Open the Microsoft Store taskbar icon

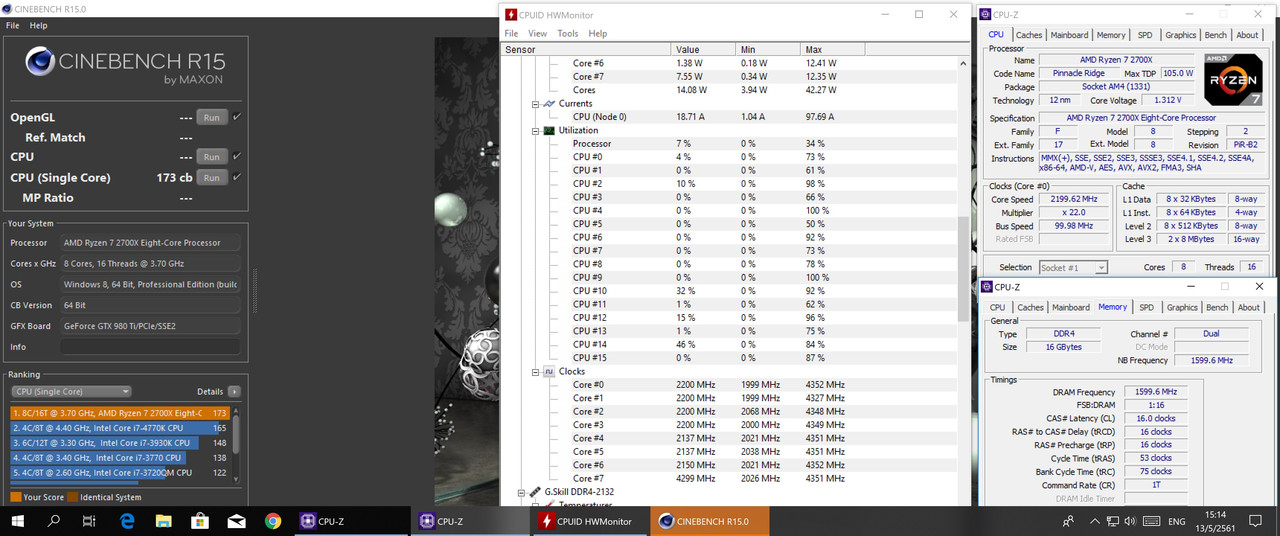[x=199, y=521]
